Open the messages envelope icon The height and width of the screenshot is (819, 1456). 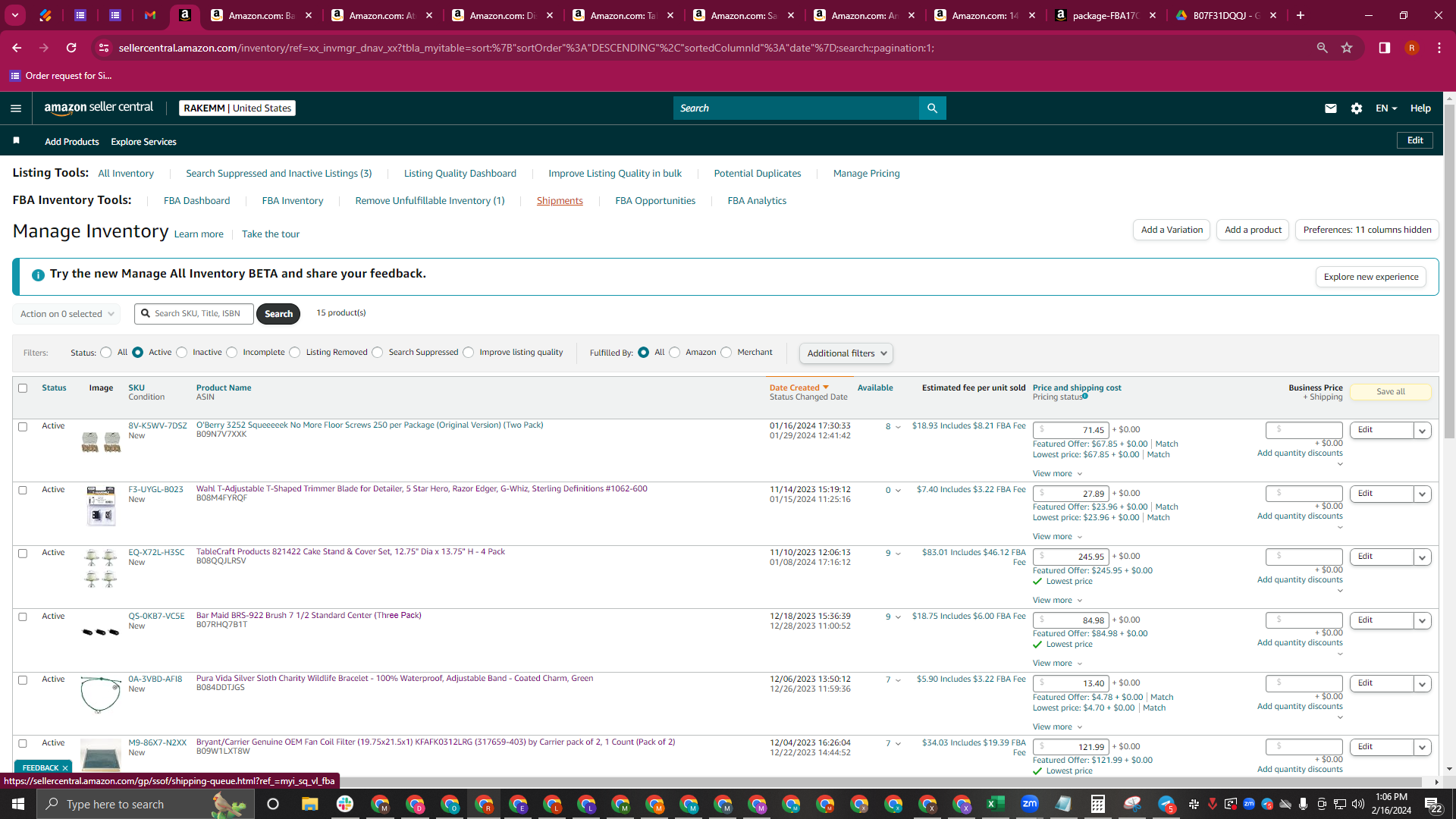pyautogui.click(x=1330, y=108)
